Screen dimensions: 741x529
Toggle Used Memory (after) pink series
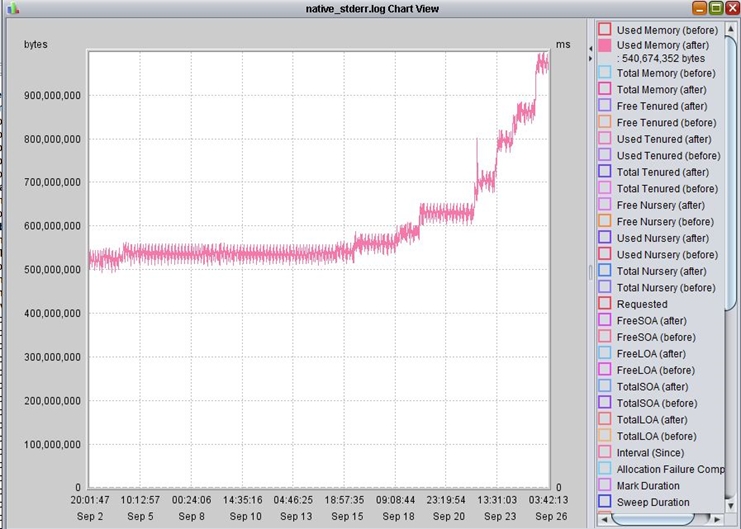pyautogui.click(x=604, y=45)
